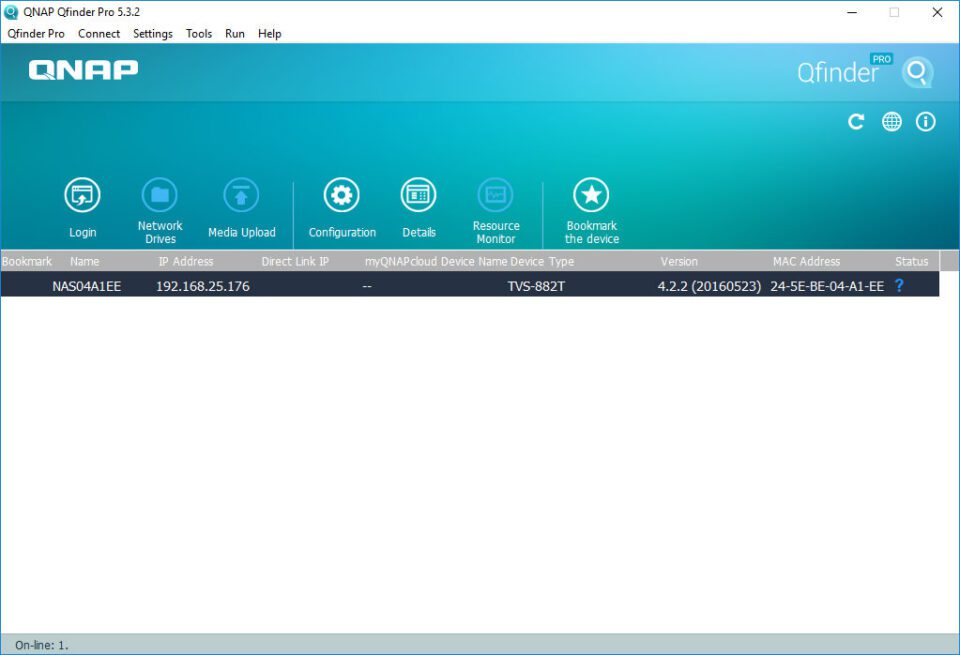Click the On-line: 1. status text
Viewport: 960px width, 655px height.
click(x=42, y=645)
